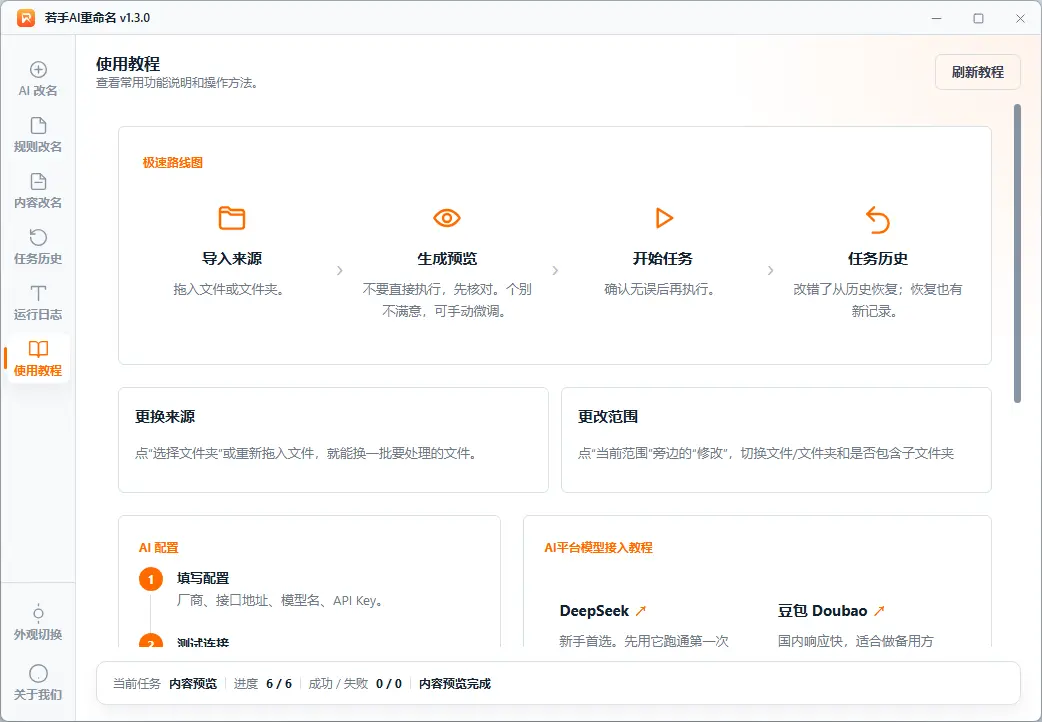Click the play icon above 开始任务
Viewport: 1042px width, 722px height.
click(x=663, y=217)
